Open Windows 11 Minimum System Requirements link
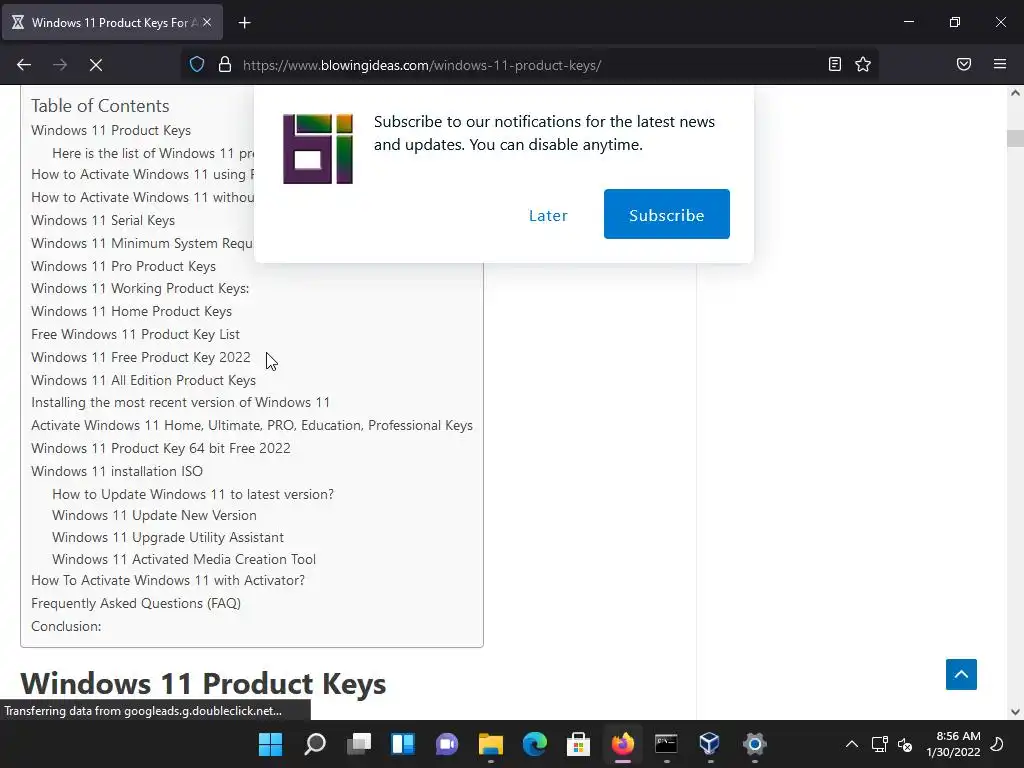Viewport: 1024px width, 768px height. (x=142, y=244)
